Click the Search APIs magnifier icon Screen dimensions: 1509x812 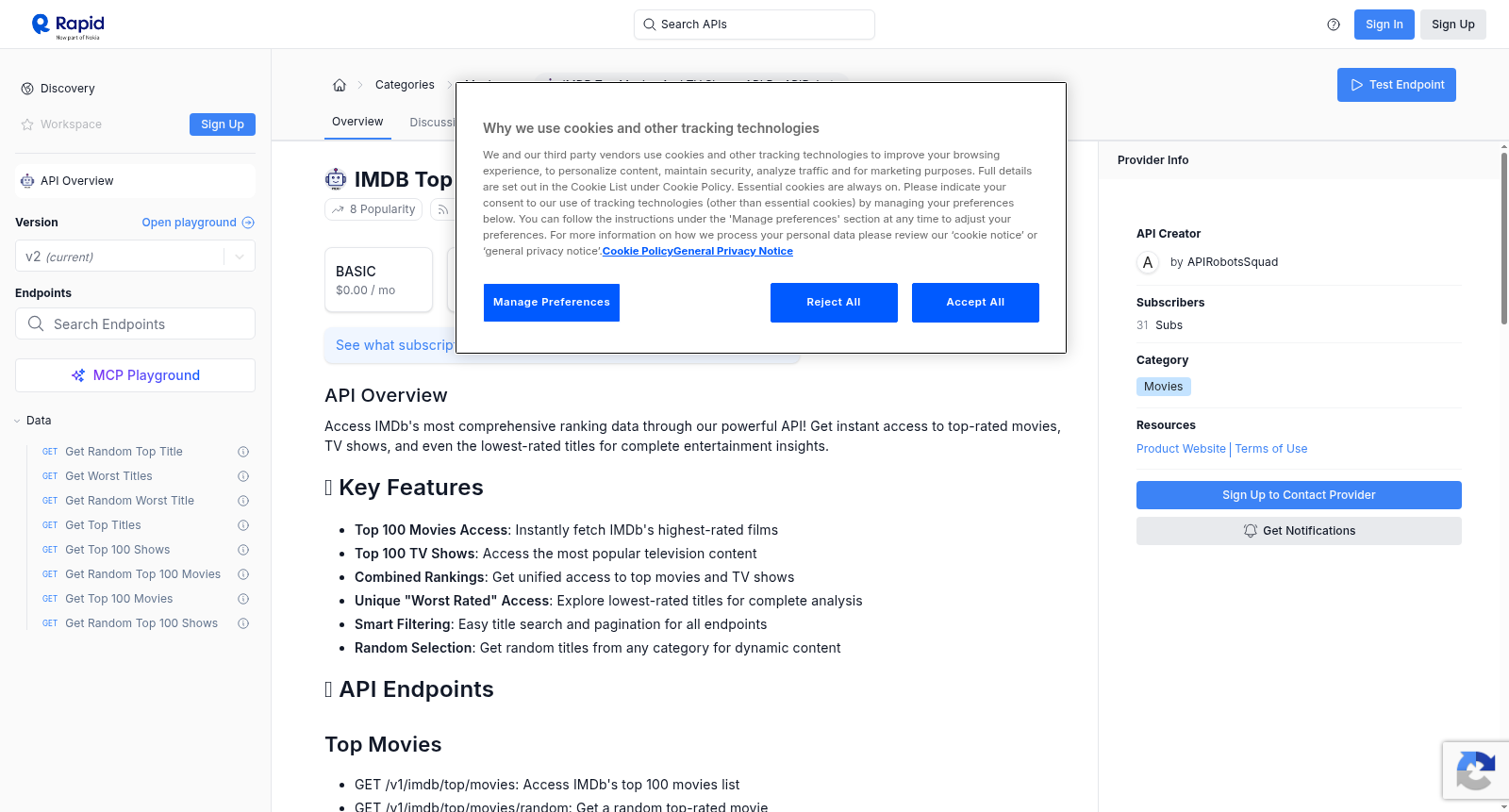[x=649, y=25]
